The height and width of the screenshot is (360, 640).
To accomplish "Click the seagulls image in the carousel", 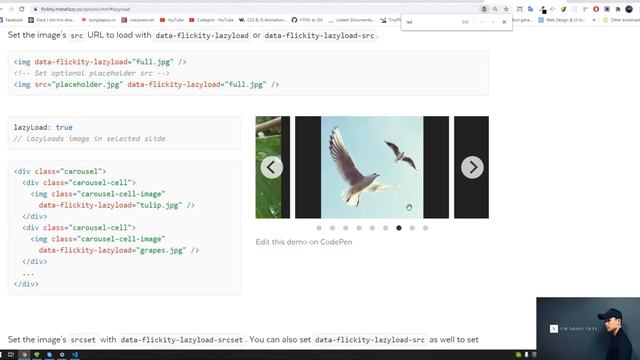I will pos(372,167).
